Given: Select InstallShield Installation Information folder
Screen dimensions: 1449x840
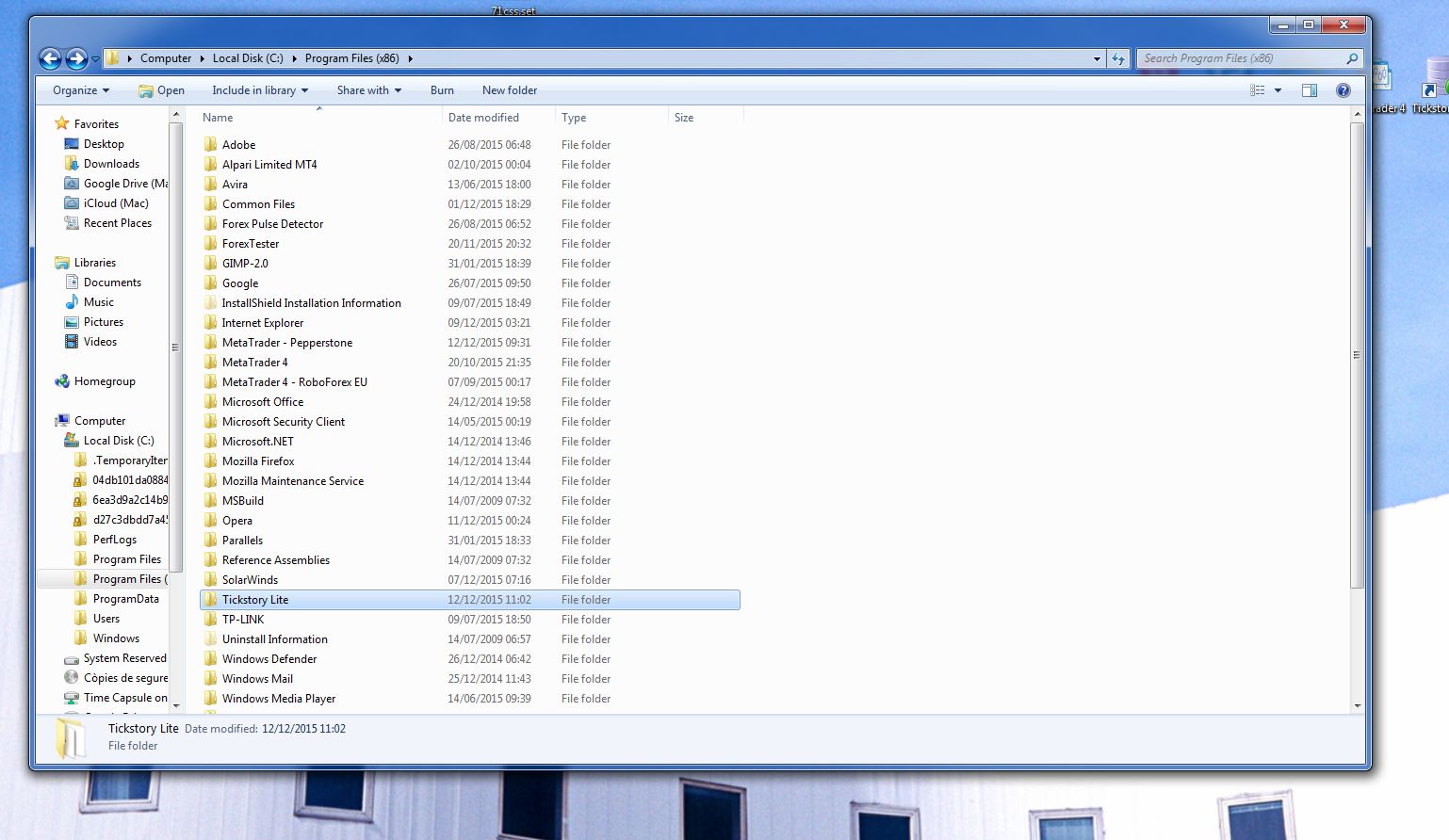Looking at the screenshot, I should pyautogui.click(x=311, y=303).
